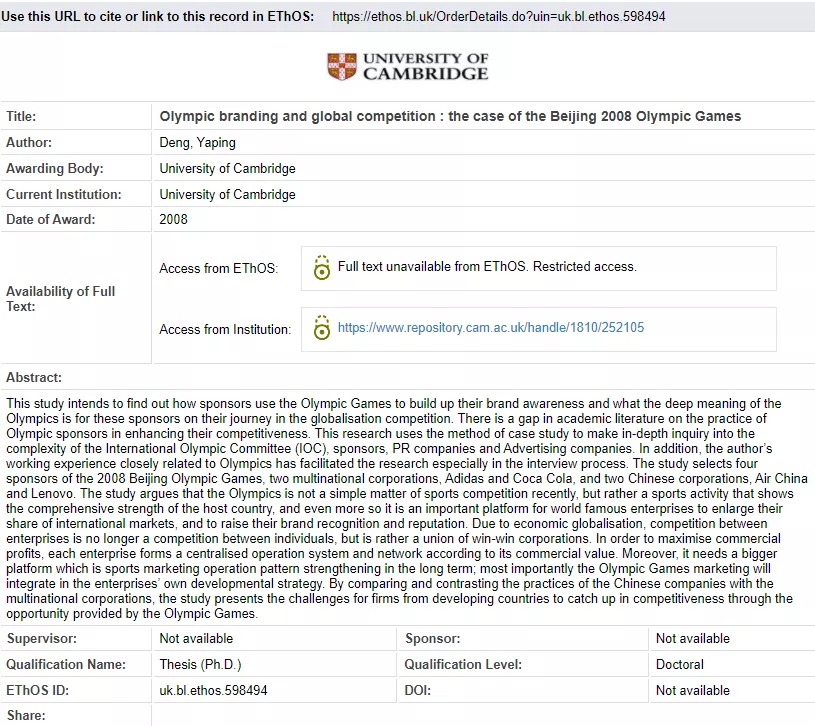The height and width of the screenshot is (726, 815).
Task: Click the Share row label
Action: click(x=25, y=716)
